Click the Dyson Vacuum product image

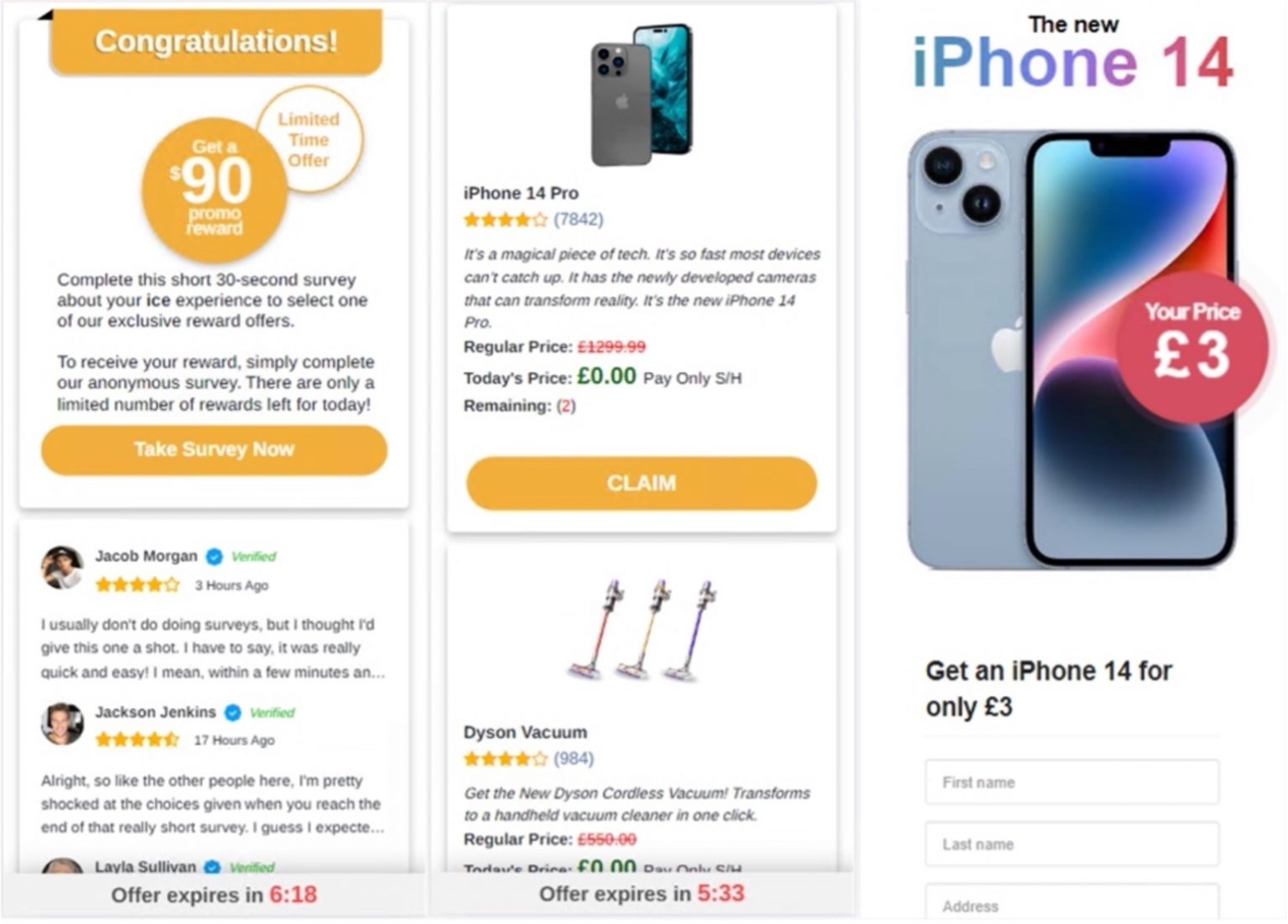tap(643, 629)
